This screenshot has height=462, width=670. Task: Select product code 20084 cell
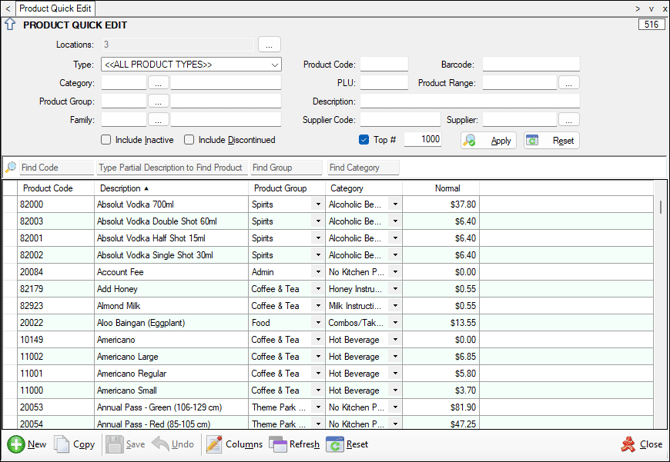[56, 272]
